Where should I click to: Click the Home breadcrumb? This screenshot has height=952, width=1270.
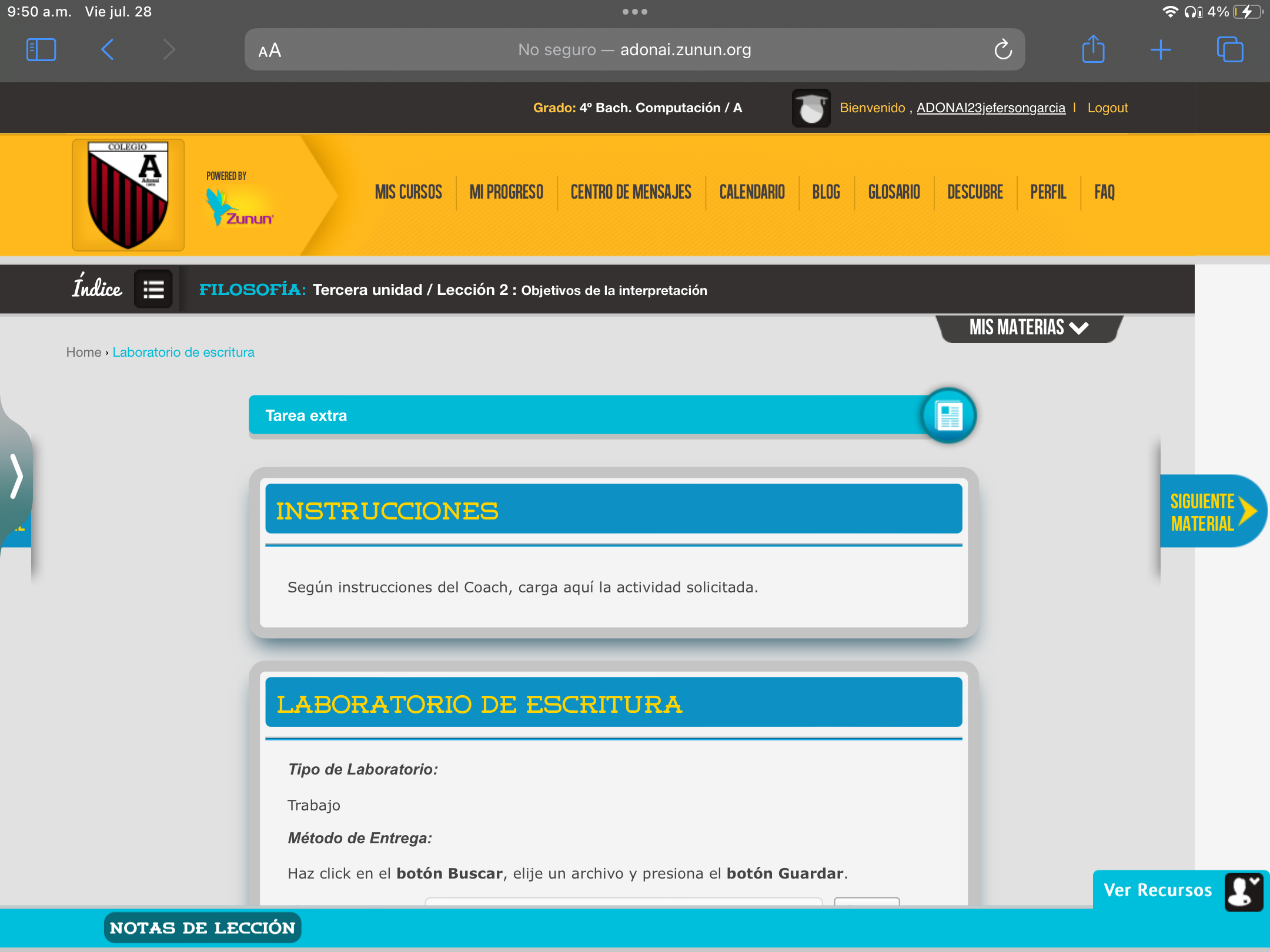pyautogui.click(x=83, y=352)
